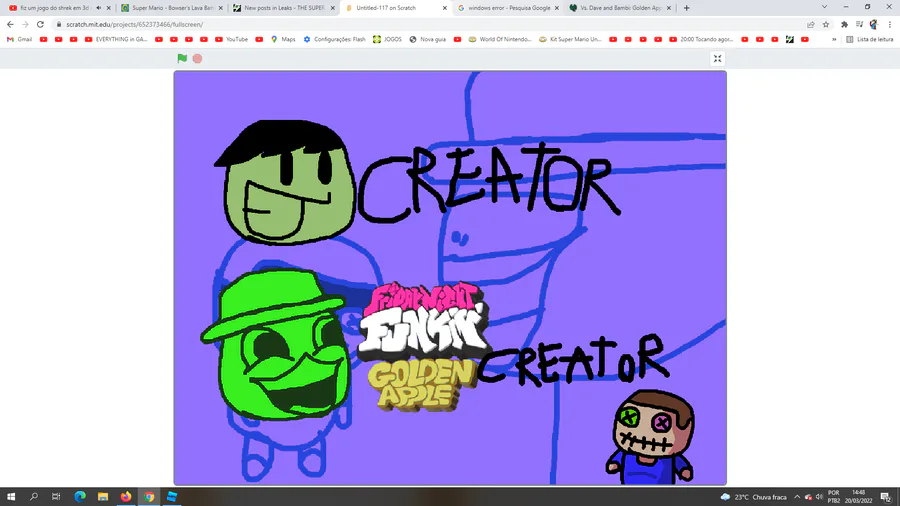Image resolution: width=900 pixels, height=506 pixels.
Task: Open the Gmail bookmark
Action: (x=19, y=40)
